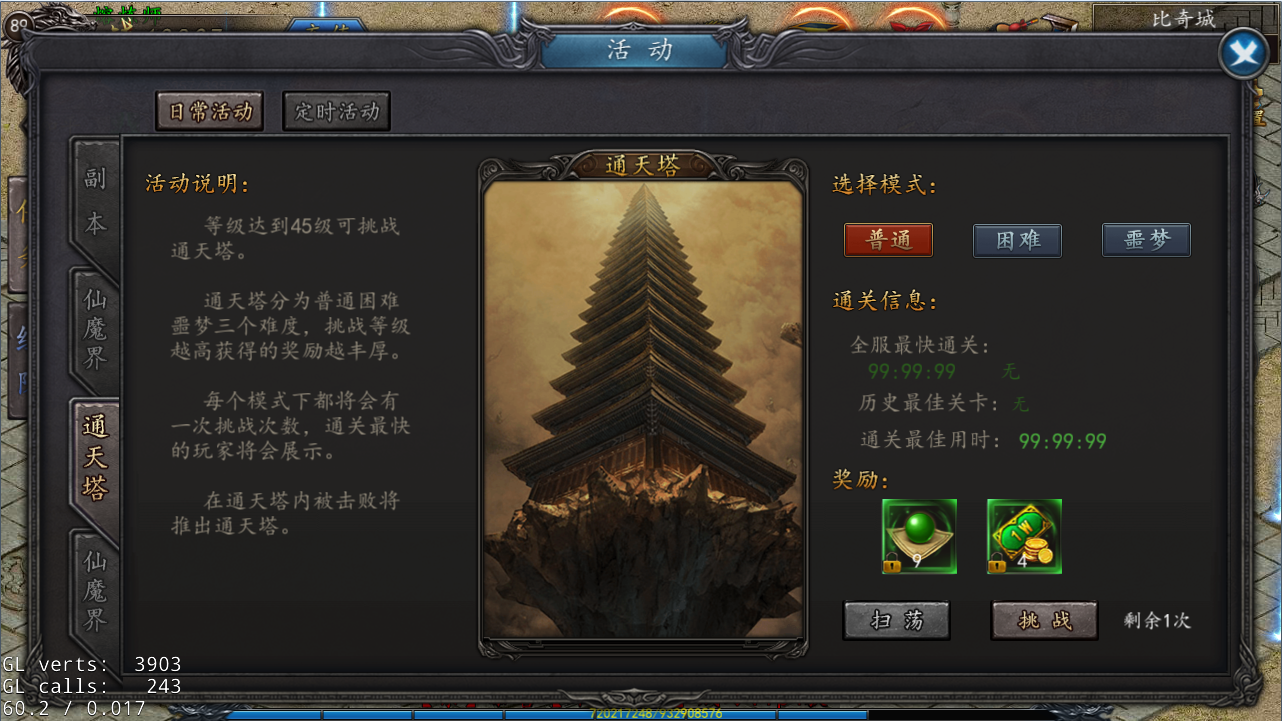The height and width of the screenshot is (721, 1282).
Task: Open the lower 仙魔界 side tab
Action: click(95, 590)
